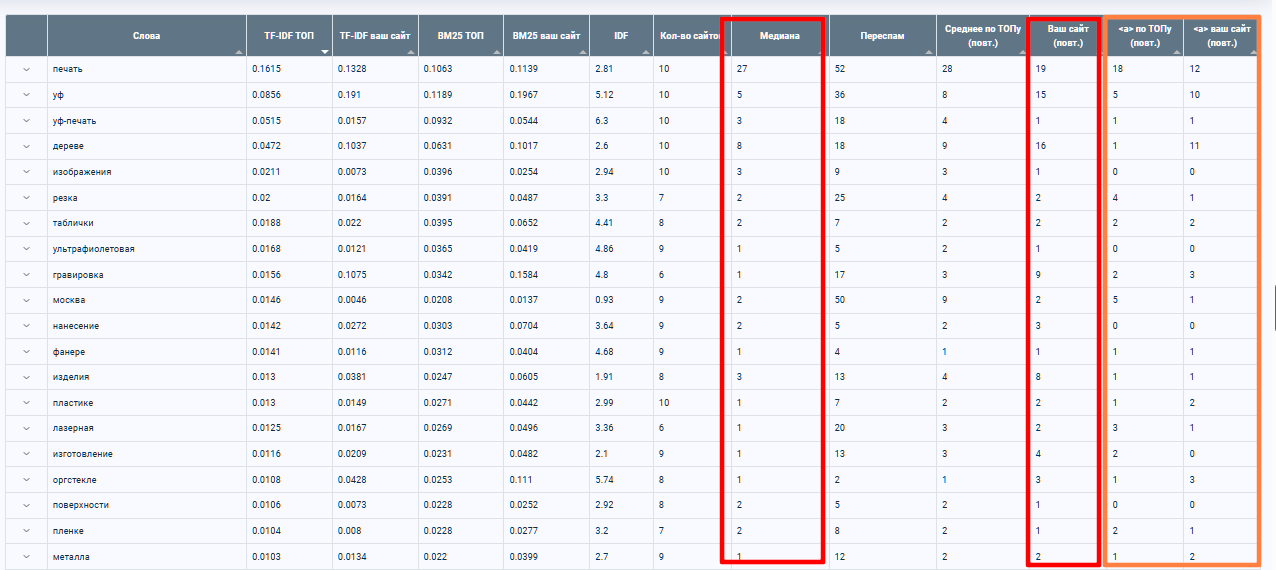This screenshot has height=570, width=1276.
Task: Click the BM25 value 0.0704
Action: pyautogui.click(x=524, y=326)
